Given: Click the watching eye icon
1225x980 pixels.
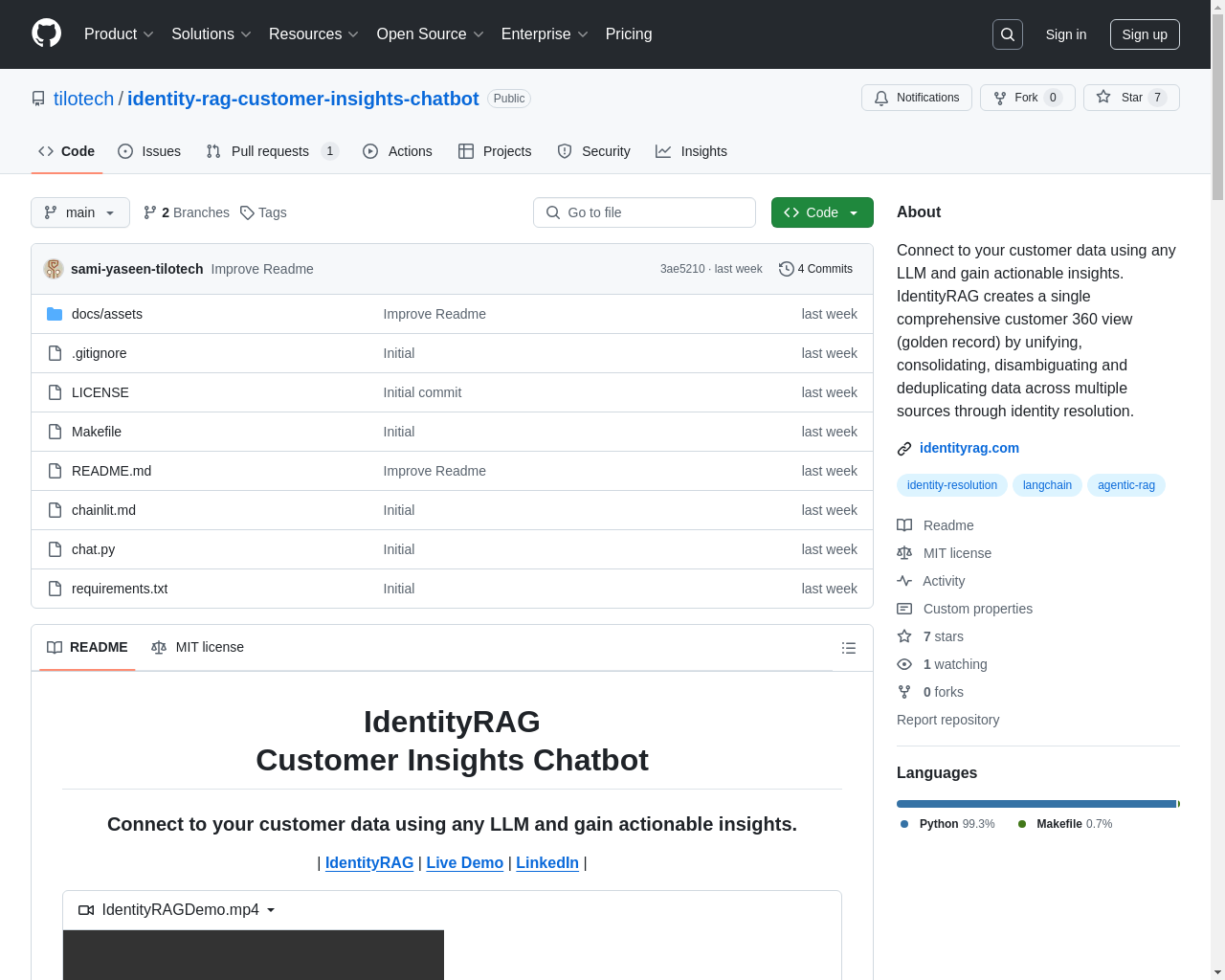Looking at the screenshot, I should 904,664.
